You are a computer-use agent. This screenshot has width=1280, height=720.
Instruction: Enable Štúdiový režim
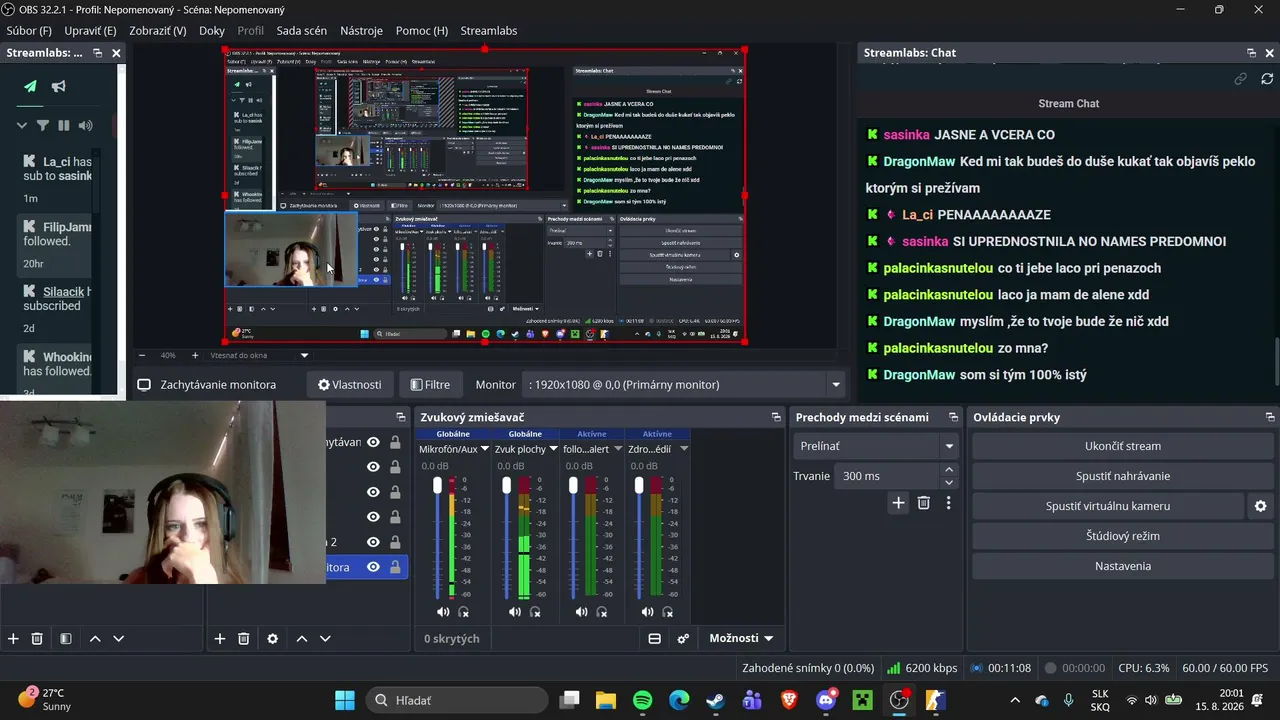point(1123,536)
